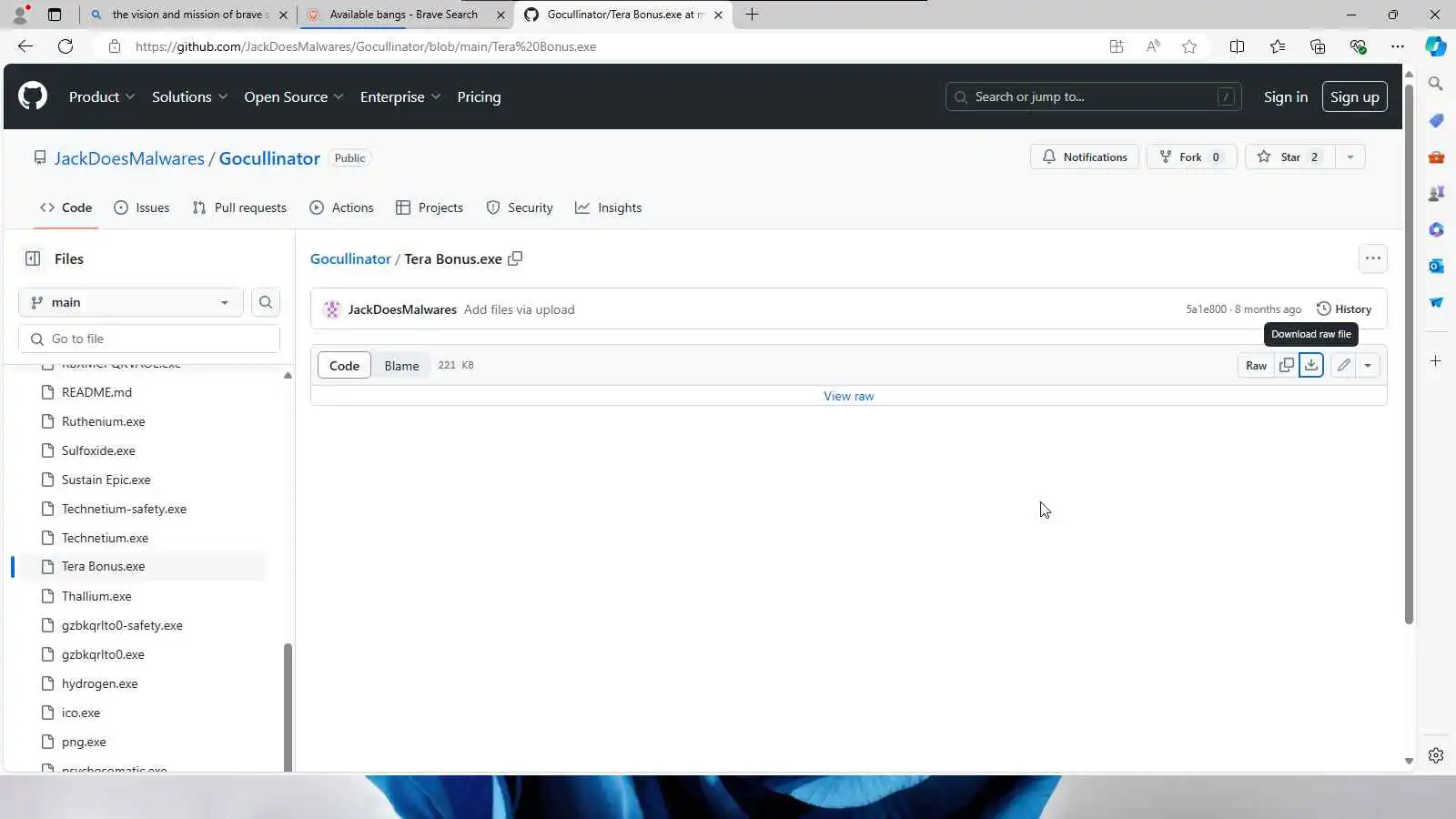Viewport: 1456px width, 819px height.
Task: Open the Star lists dropdown arrow
Action: pos(1350,157)
